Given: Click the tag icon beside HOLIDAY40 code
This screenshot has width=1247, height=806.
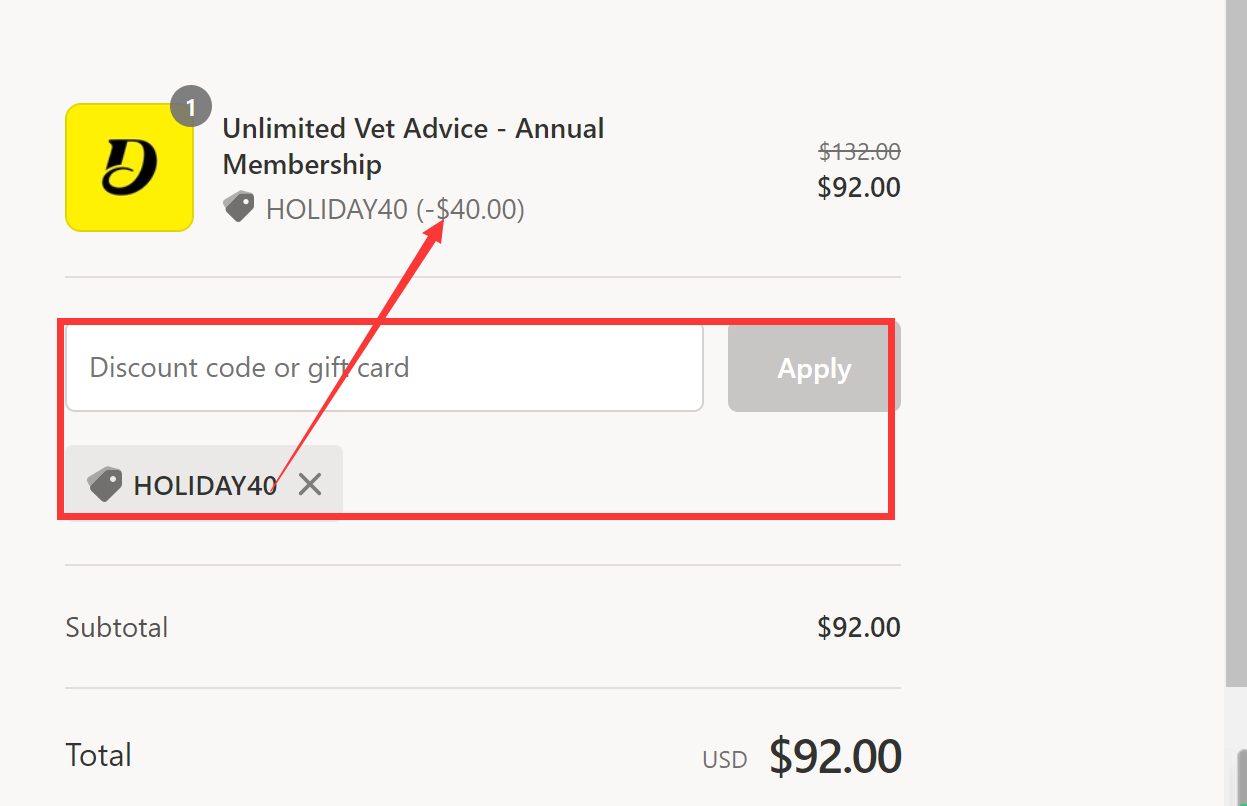Looking at the screenshot, I should click(239, 206).
